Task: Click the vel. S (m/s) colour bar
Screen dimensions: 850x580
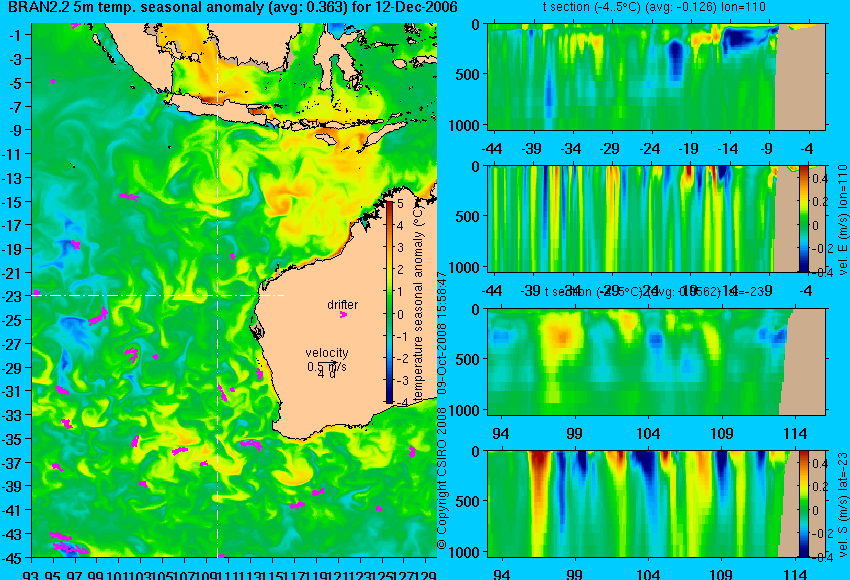Action: (803, 504)
